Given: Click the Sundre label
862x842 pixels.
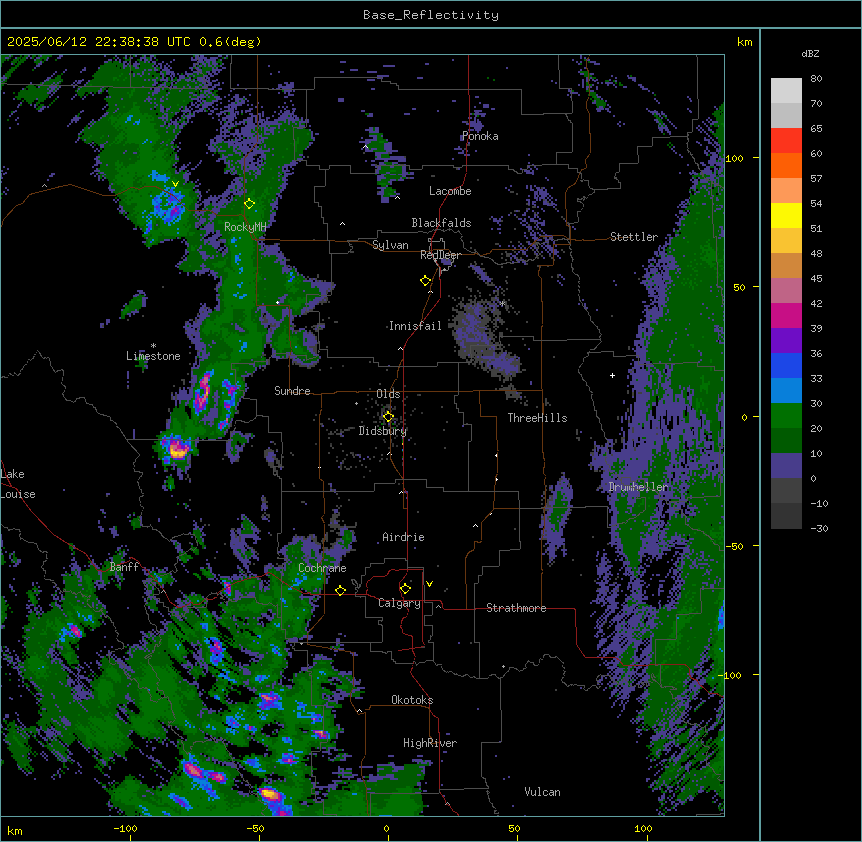Looking at the screenshot, I should pos(292,391).
